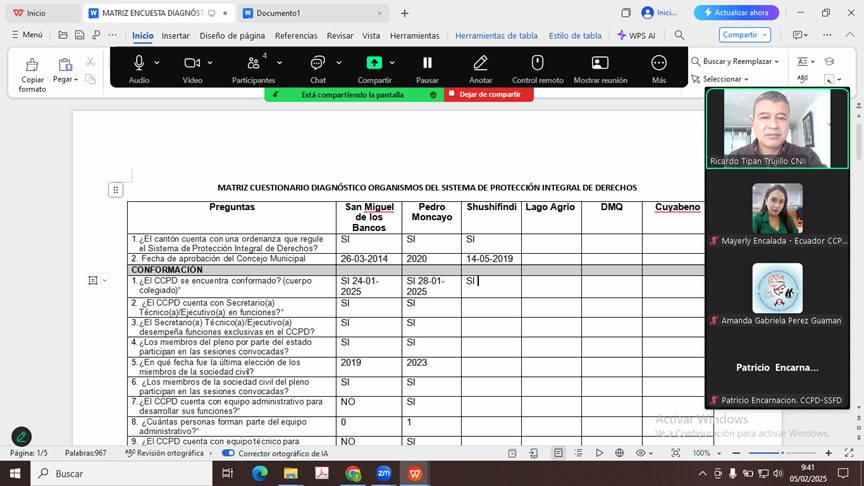Toggle eye protection mode icon
864x486 pixels.
640,453
